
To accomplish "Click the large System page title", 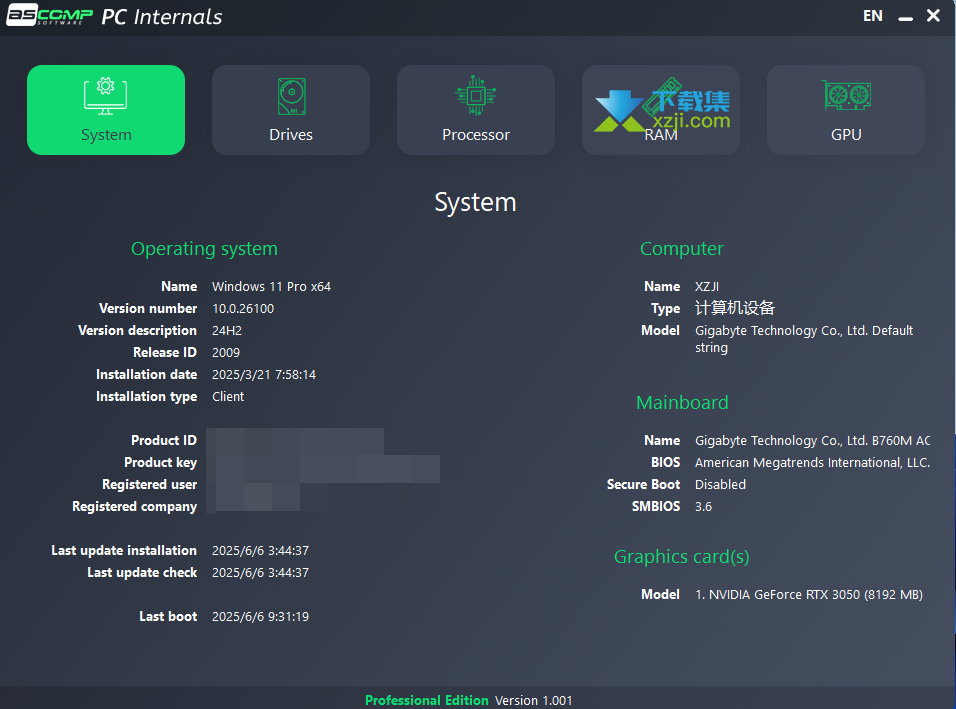I will click(476, 202).
